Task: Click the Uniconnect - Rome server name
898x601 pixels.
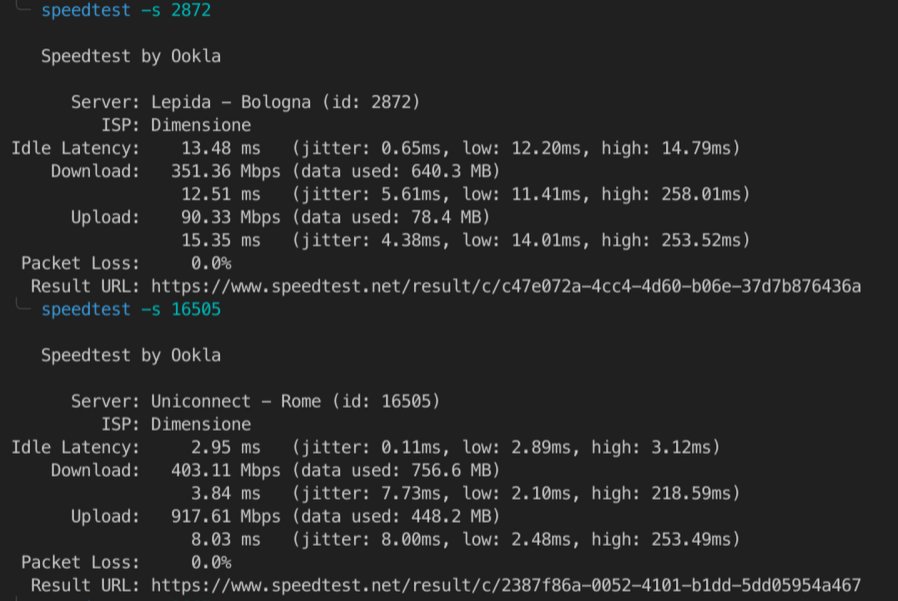Action: (x=236, y=401)
